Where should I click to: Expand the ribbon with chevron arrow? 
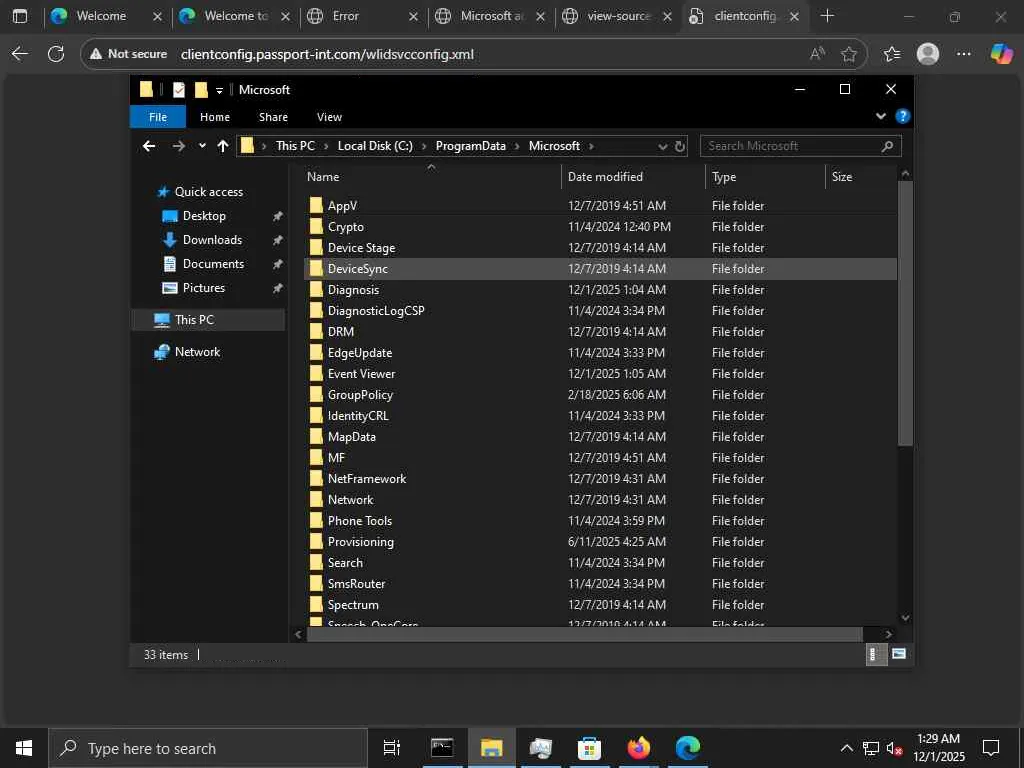coord(880,116)
